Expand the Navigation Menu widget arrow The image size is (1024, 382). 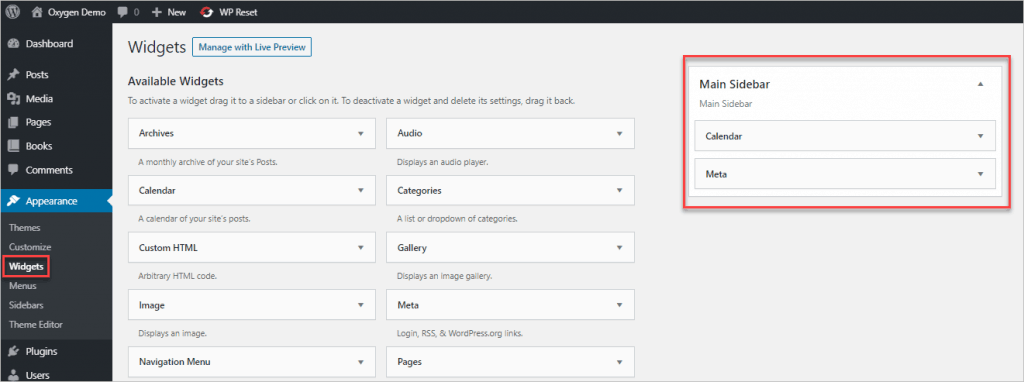(x=360, y=362)
